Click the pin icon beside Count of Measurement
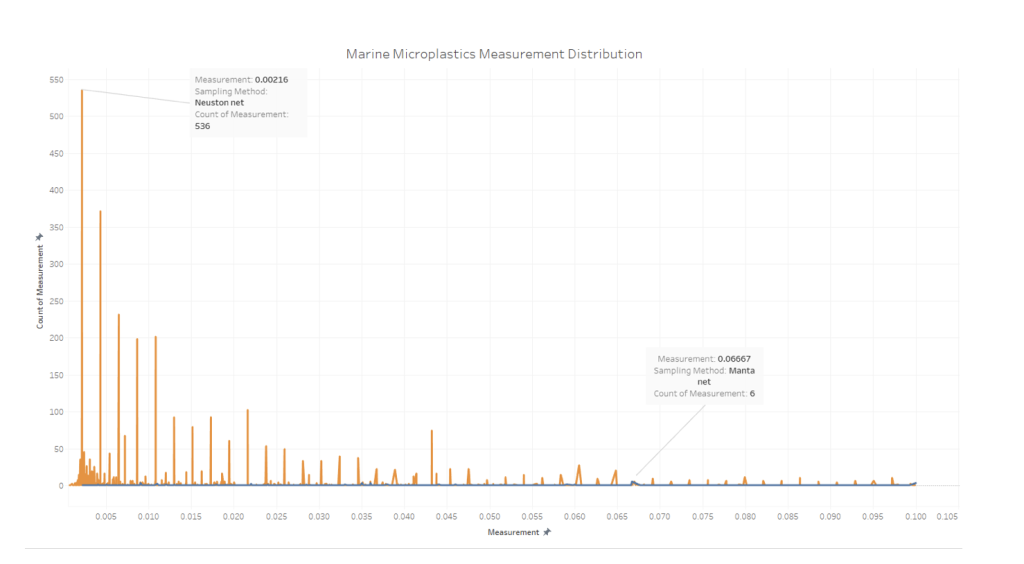 [40, 237]
